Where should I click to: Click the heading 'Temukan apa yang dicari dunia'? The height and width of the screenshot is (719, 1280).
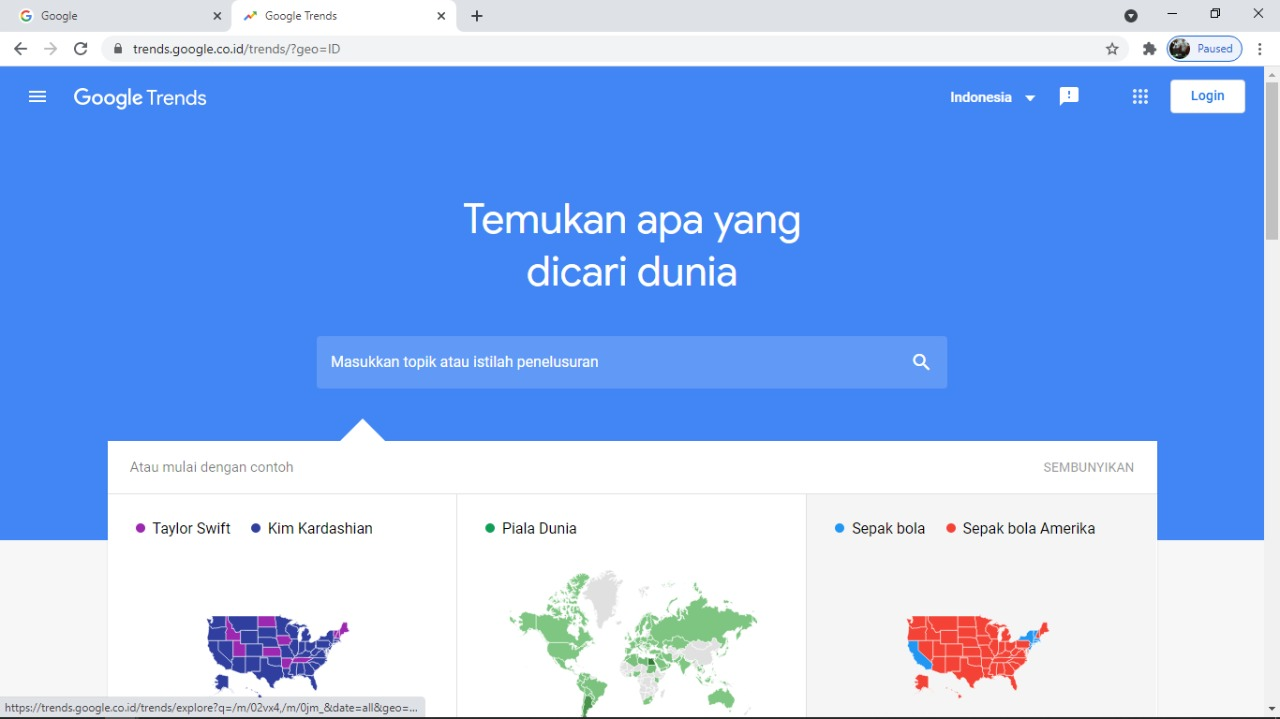(x=632, y=245)
